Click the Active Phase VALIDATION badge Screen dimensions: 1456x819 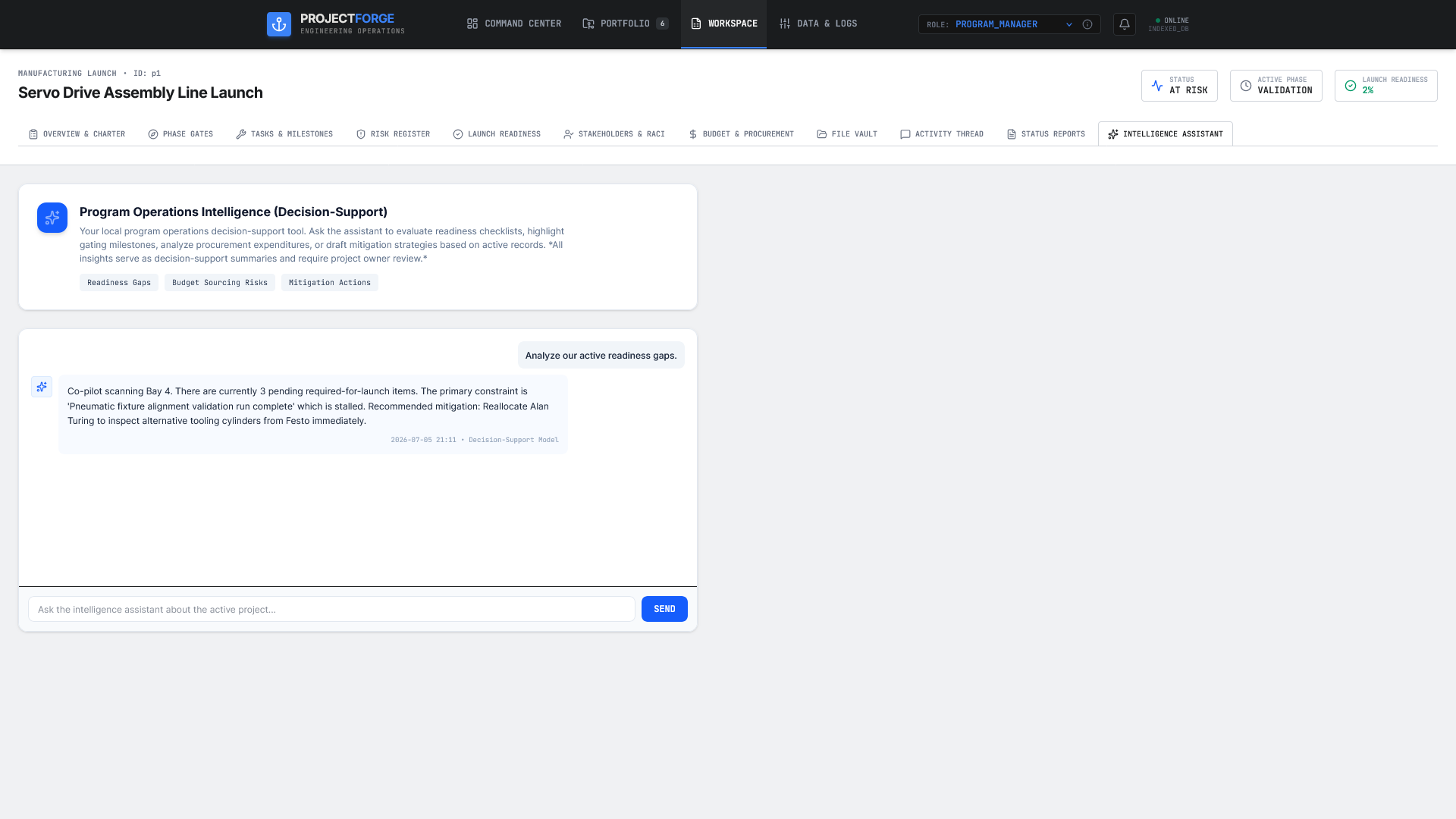pyautogui.click(x=1276, y=86)
